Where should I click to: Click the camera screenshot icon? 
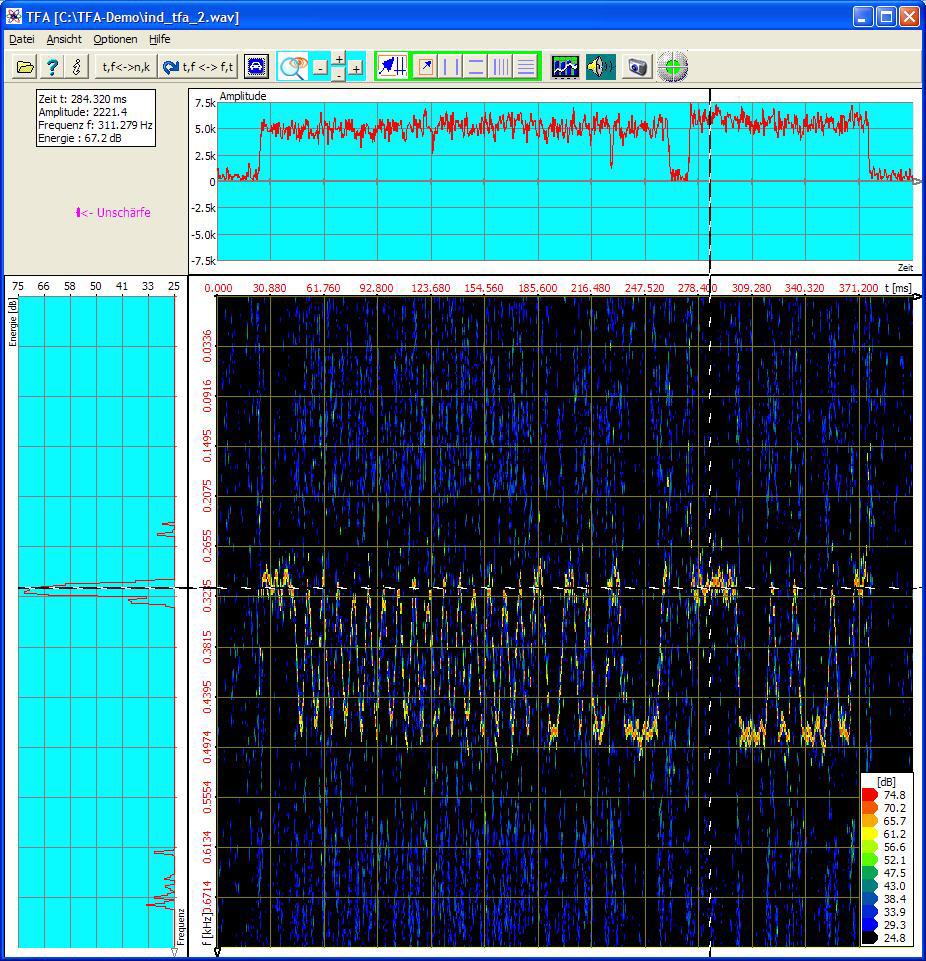click(638, 67)
